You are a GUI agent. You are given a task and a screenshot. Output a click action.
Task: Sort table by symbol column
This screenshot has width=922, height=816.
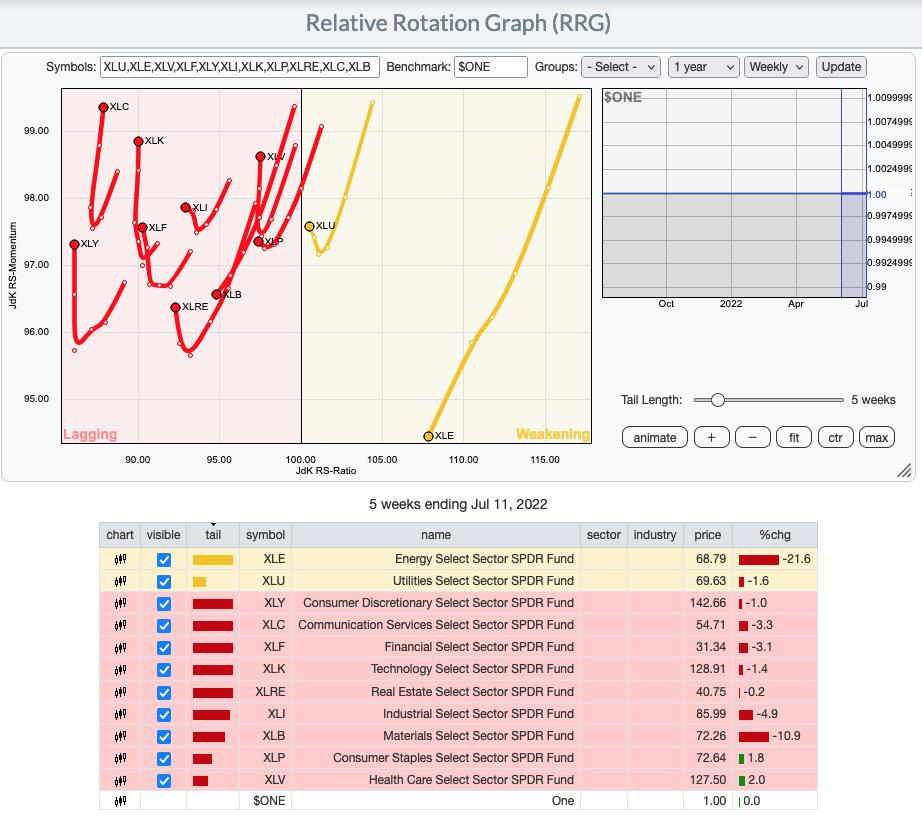[265, 535]
